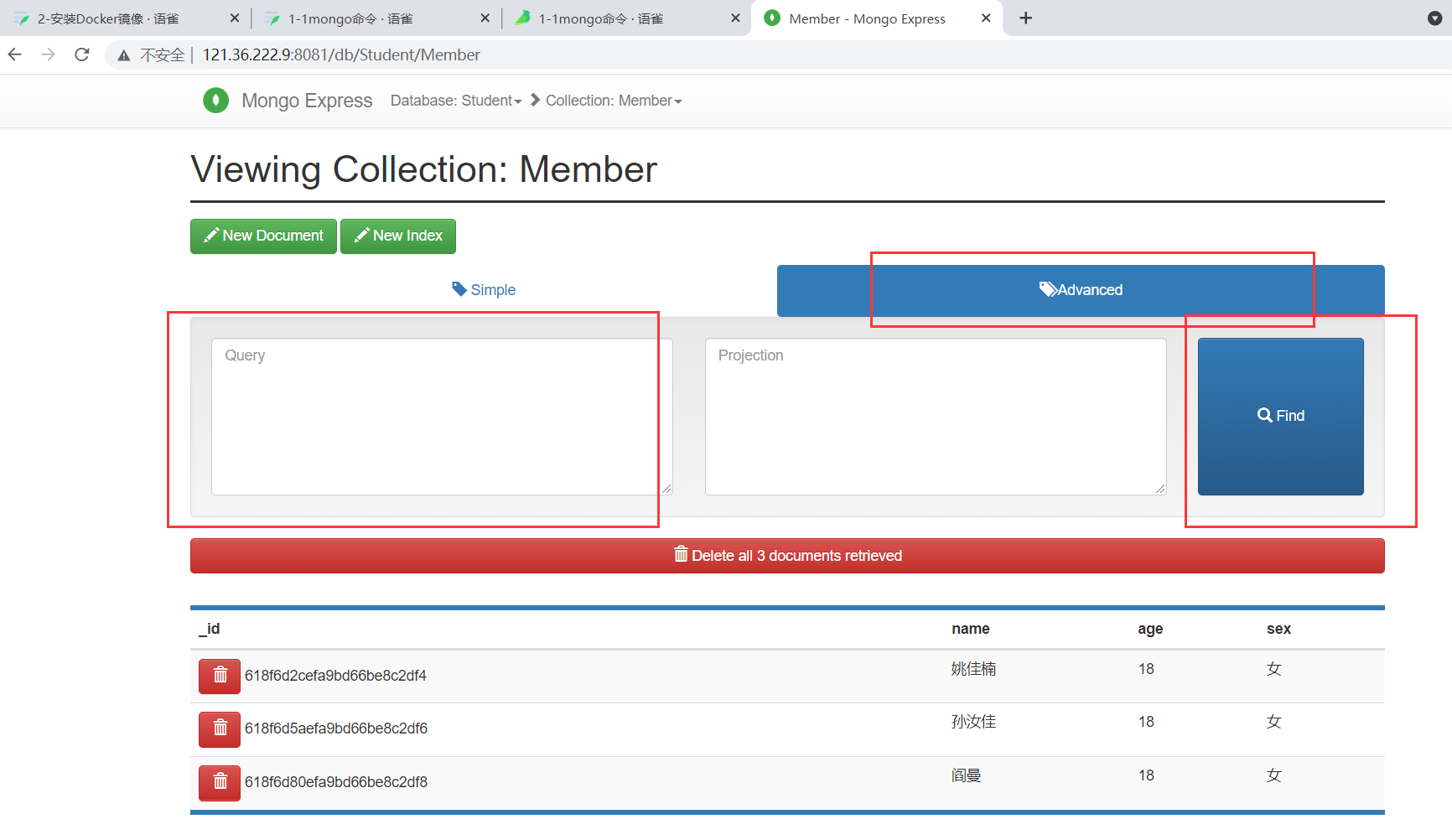Sort by the name column header
Viewport: 1452px width, 840px height.
coord(970,629)
